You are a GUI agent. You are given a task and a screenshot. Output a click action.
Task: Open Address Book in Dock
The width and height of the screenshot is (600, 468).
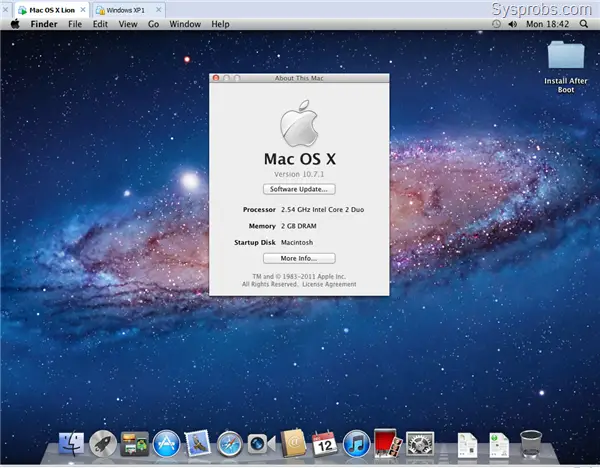293,444
